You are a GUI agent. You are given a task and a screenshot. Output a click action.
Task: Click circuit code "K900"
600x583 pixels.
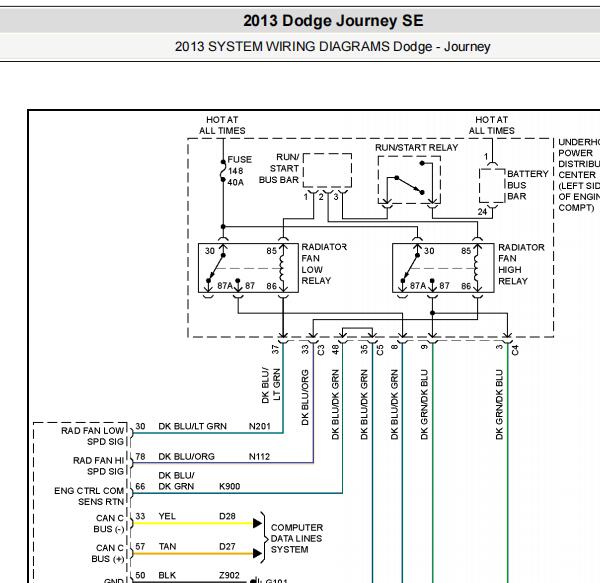pyautogui.click(x=230, y=486)
